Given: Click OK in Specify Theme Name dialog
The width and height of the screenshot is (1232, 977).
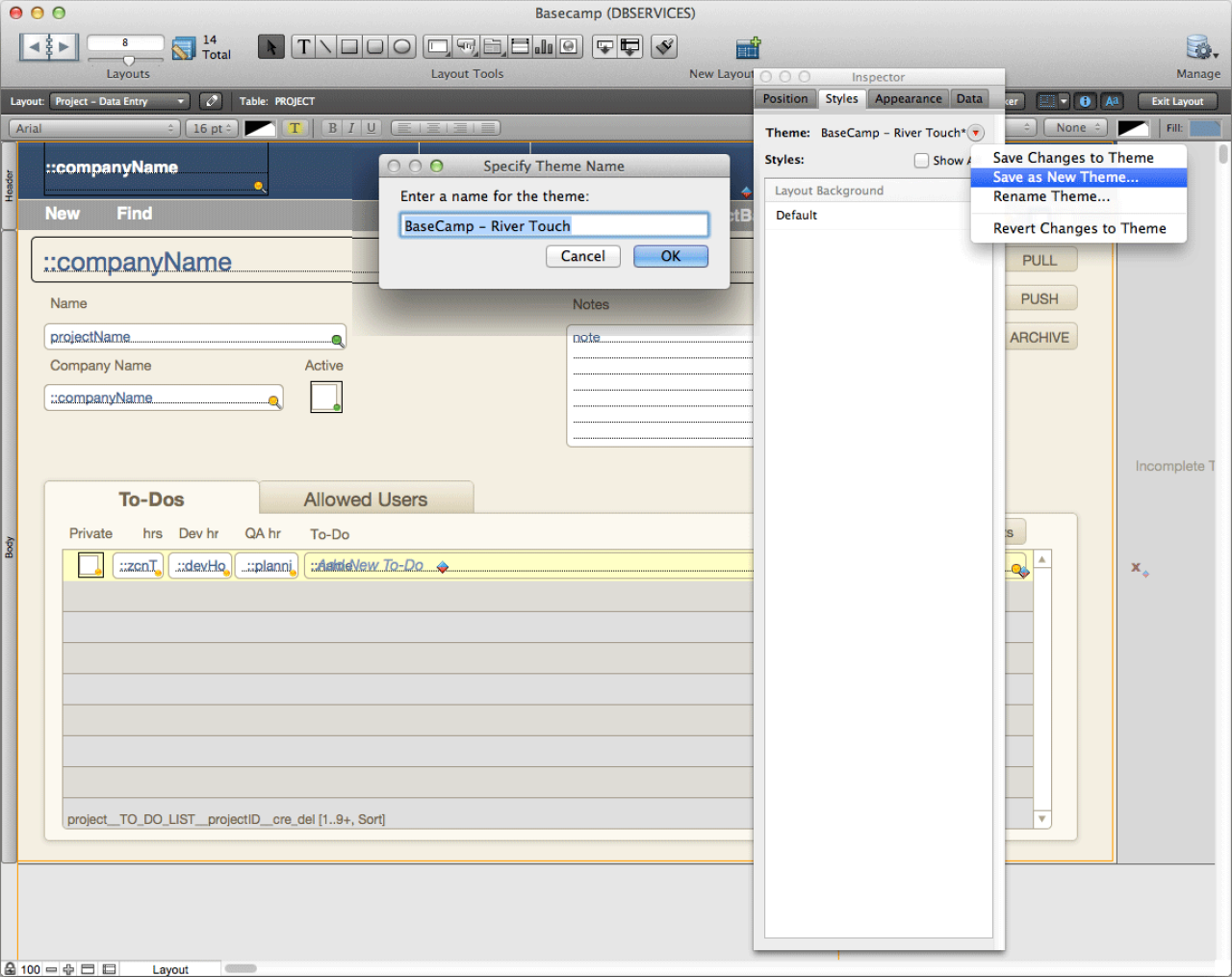Looking at the screenshot, I should [x=671, y=256].
